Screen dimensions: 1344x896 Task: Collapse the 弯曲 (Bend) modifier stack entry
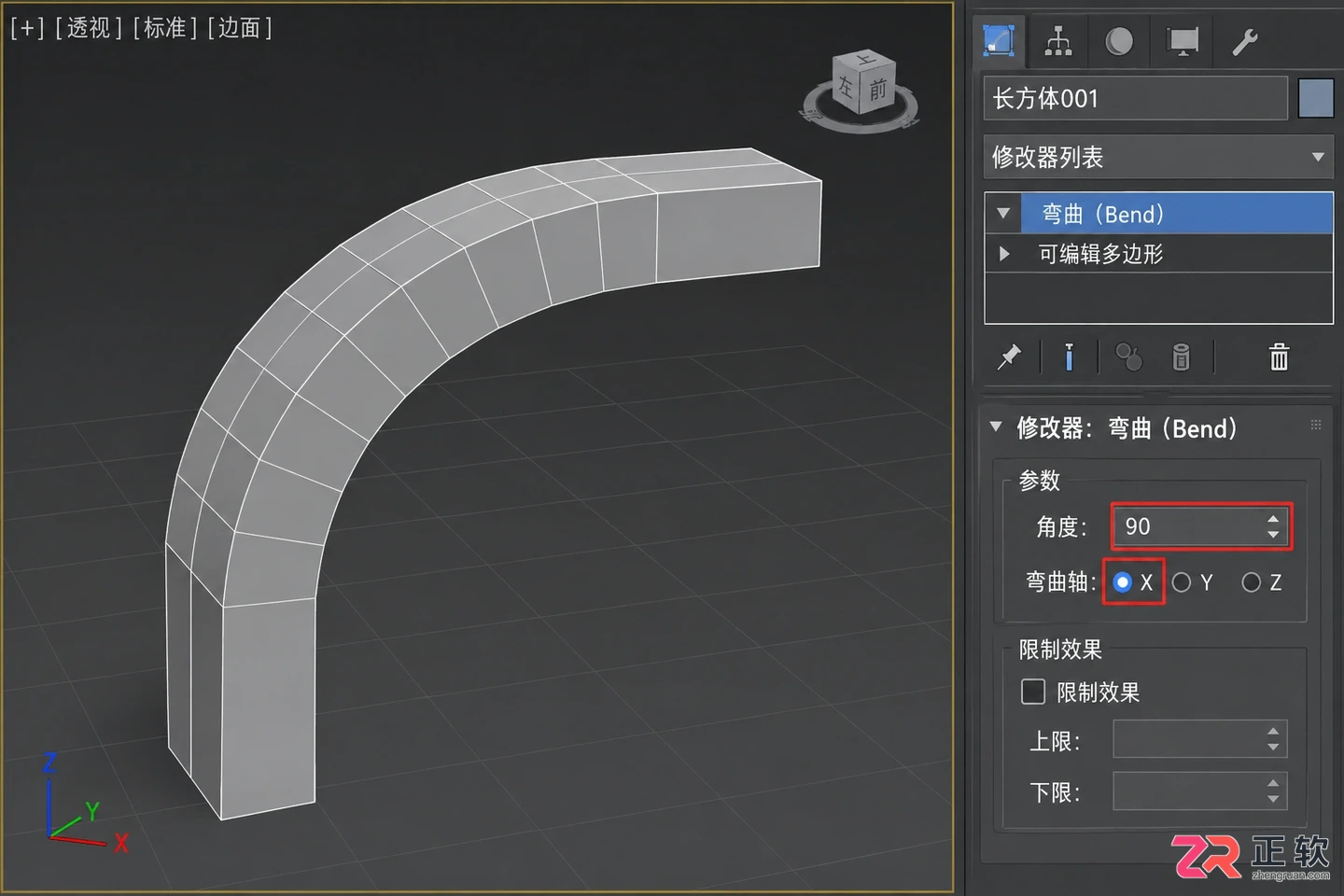[1003, 214]
